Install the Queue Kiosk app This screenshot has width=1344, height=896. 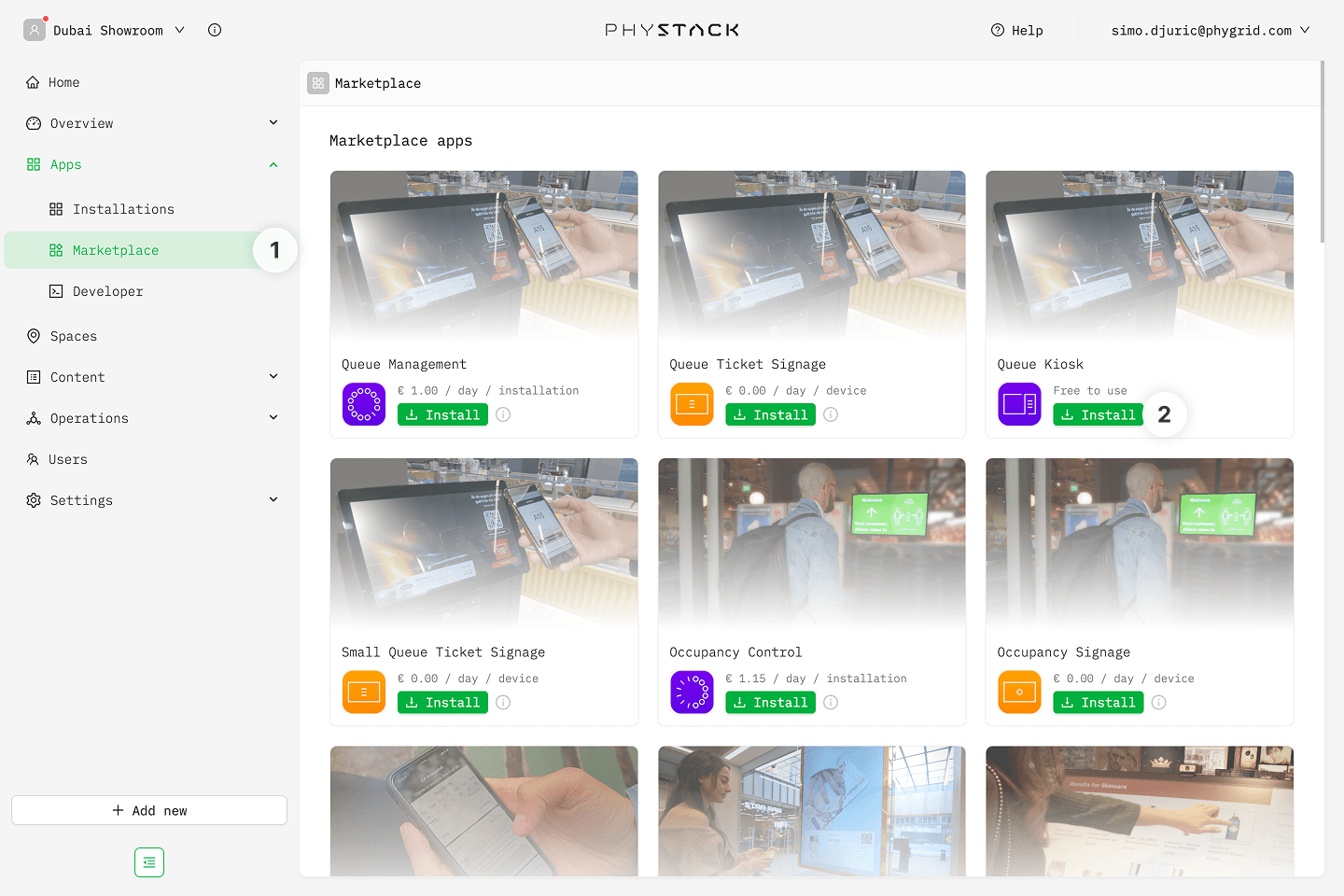[1098, 414]
